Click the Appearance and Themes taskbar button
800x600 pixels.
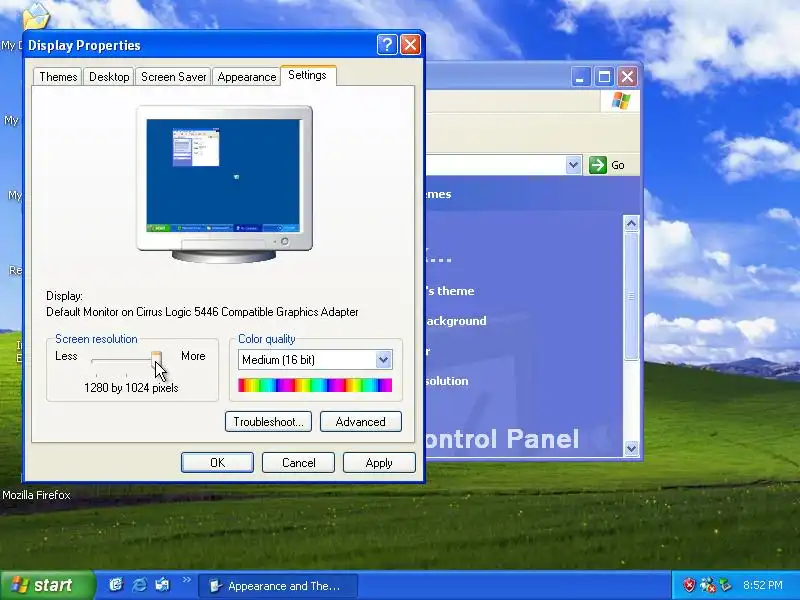278,586
